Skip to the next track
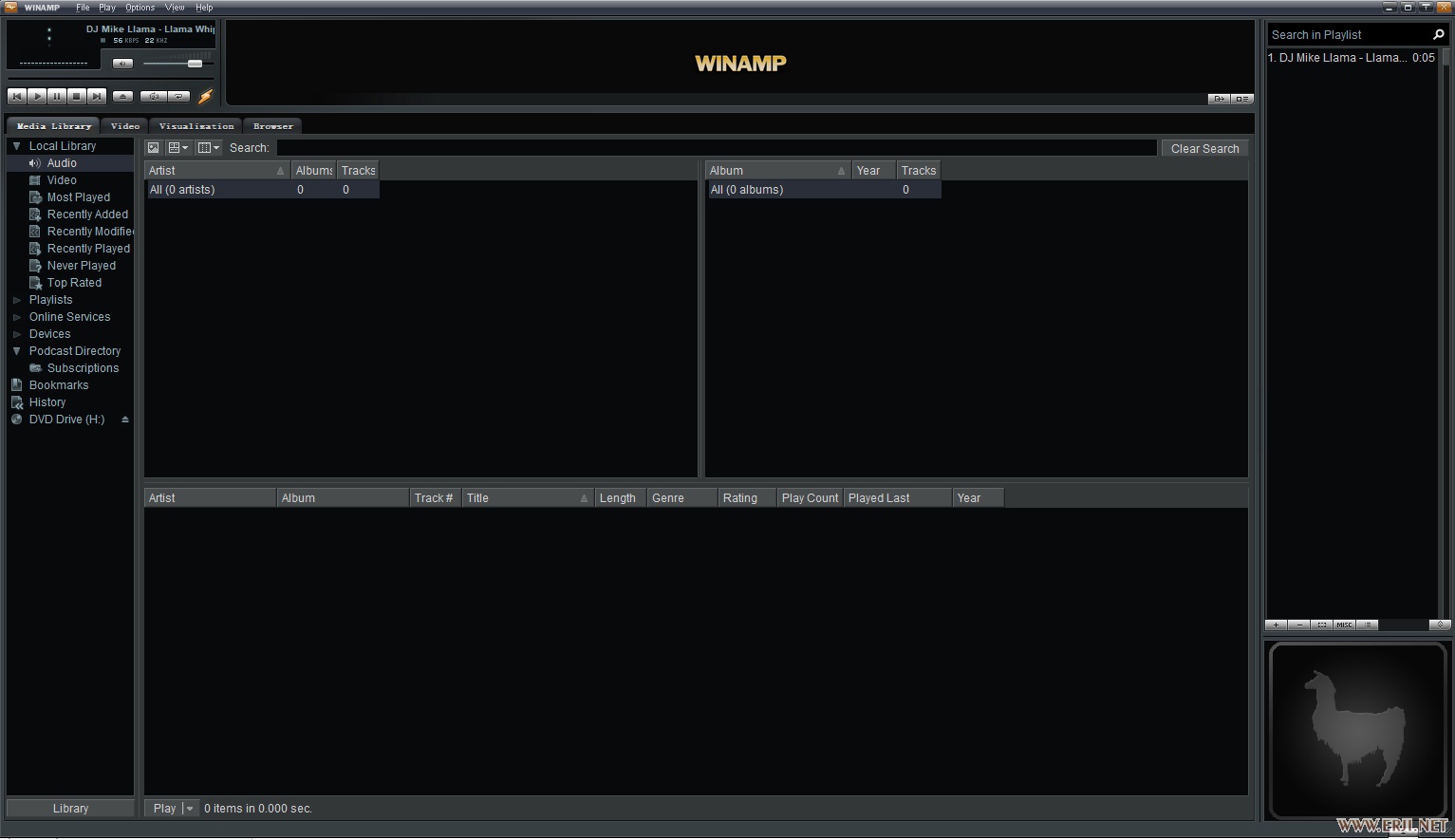Viewport: 1455px width, 840px height. [x=97, y=96]
